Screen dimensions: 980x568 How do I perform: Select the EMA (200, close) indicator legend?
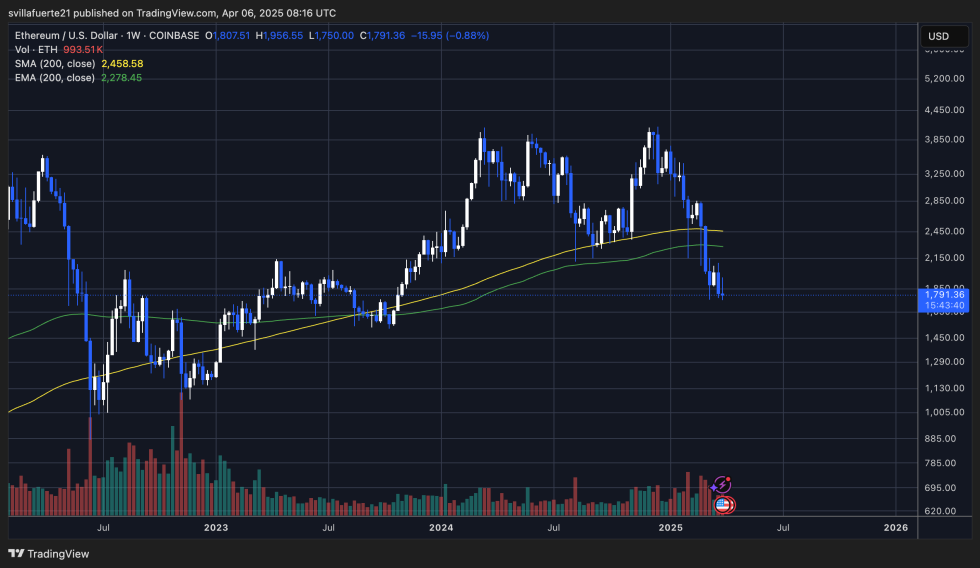[x=55, y=77]
